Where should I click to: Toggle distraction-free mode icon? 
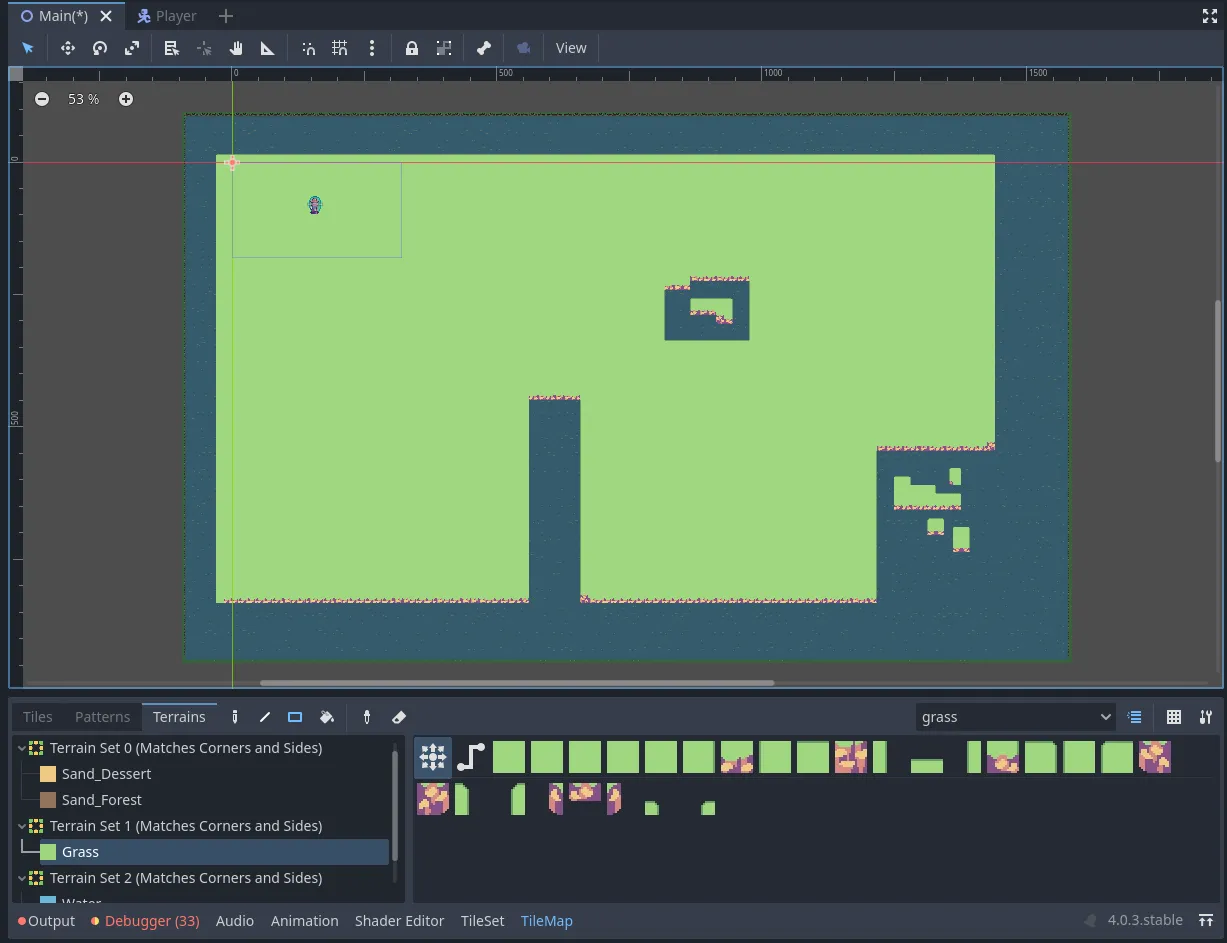point(1209,16)
